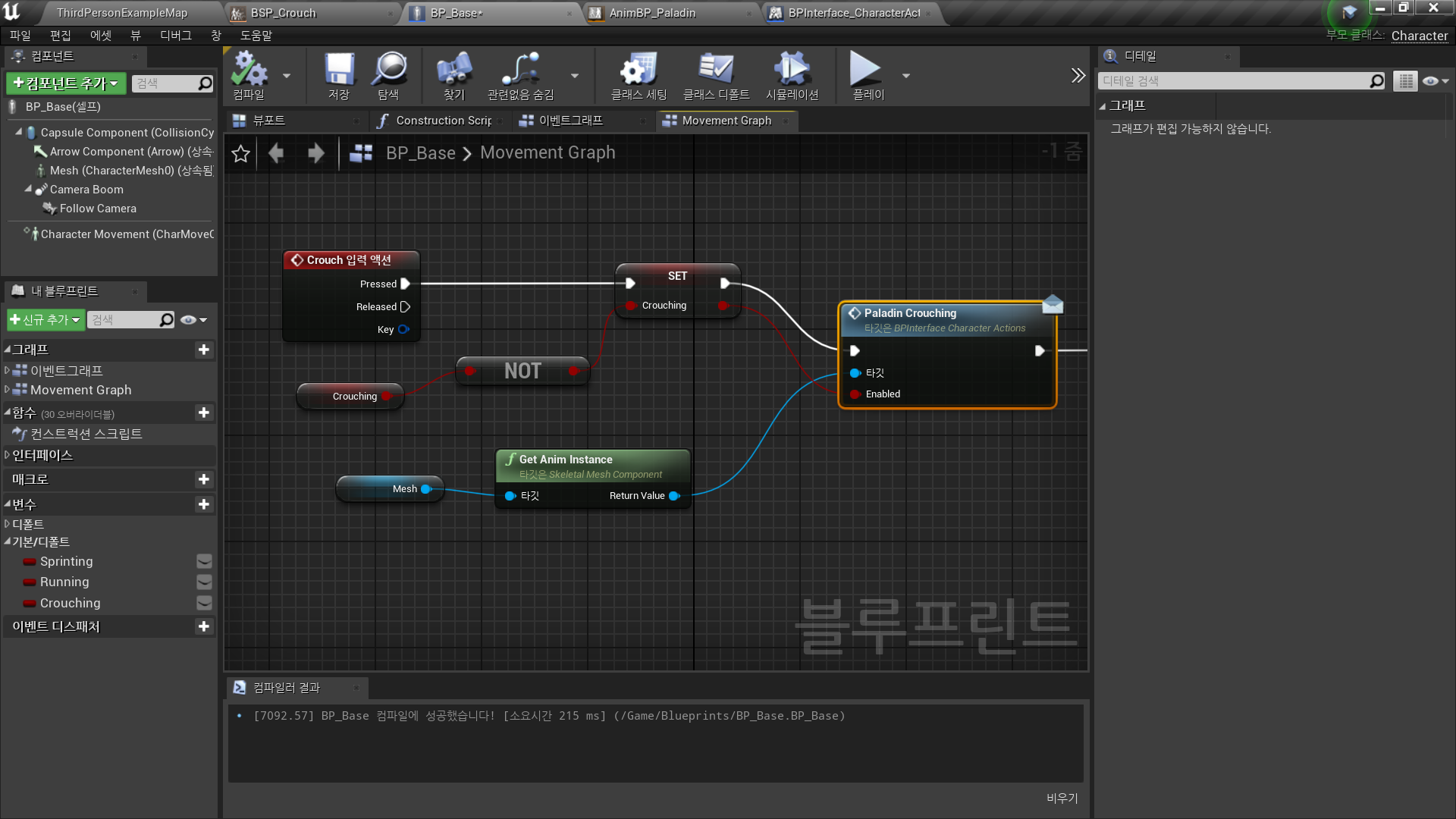Click the 컴포넌트 추가 button

pyautogui.click(x=64, y=83)
